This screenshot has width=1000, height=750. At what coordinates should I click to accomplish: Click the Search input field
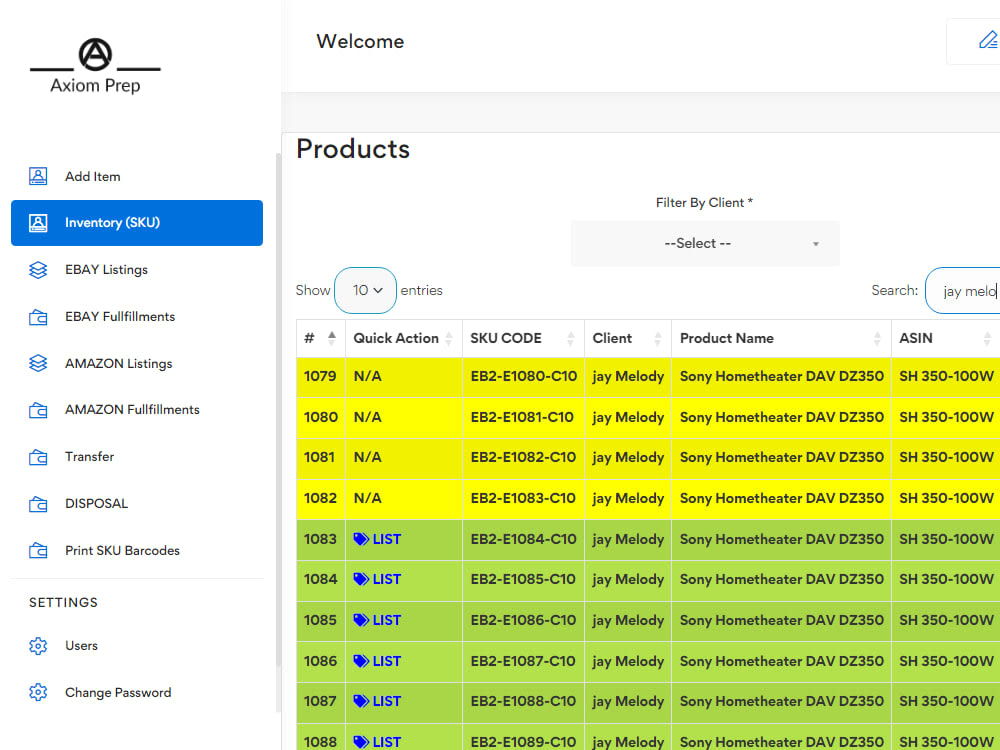pyautogui.click(x=963, y=290)
